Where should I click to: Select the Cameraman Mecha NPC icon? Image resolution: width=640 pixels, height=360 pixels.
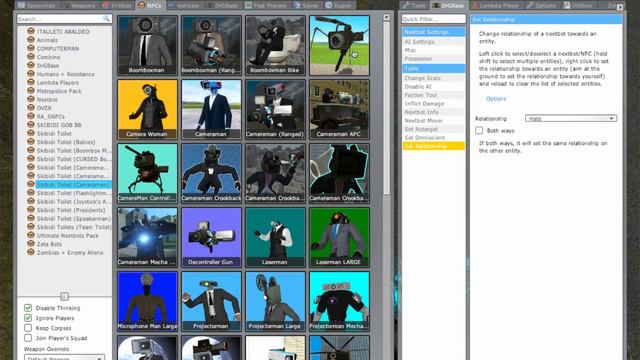147,238
